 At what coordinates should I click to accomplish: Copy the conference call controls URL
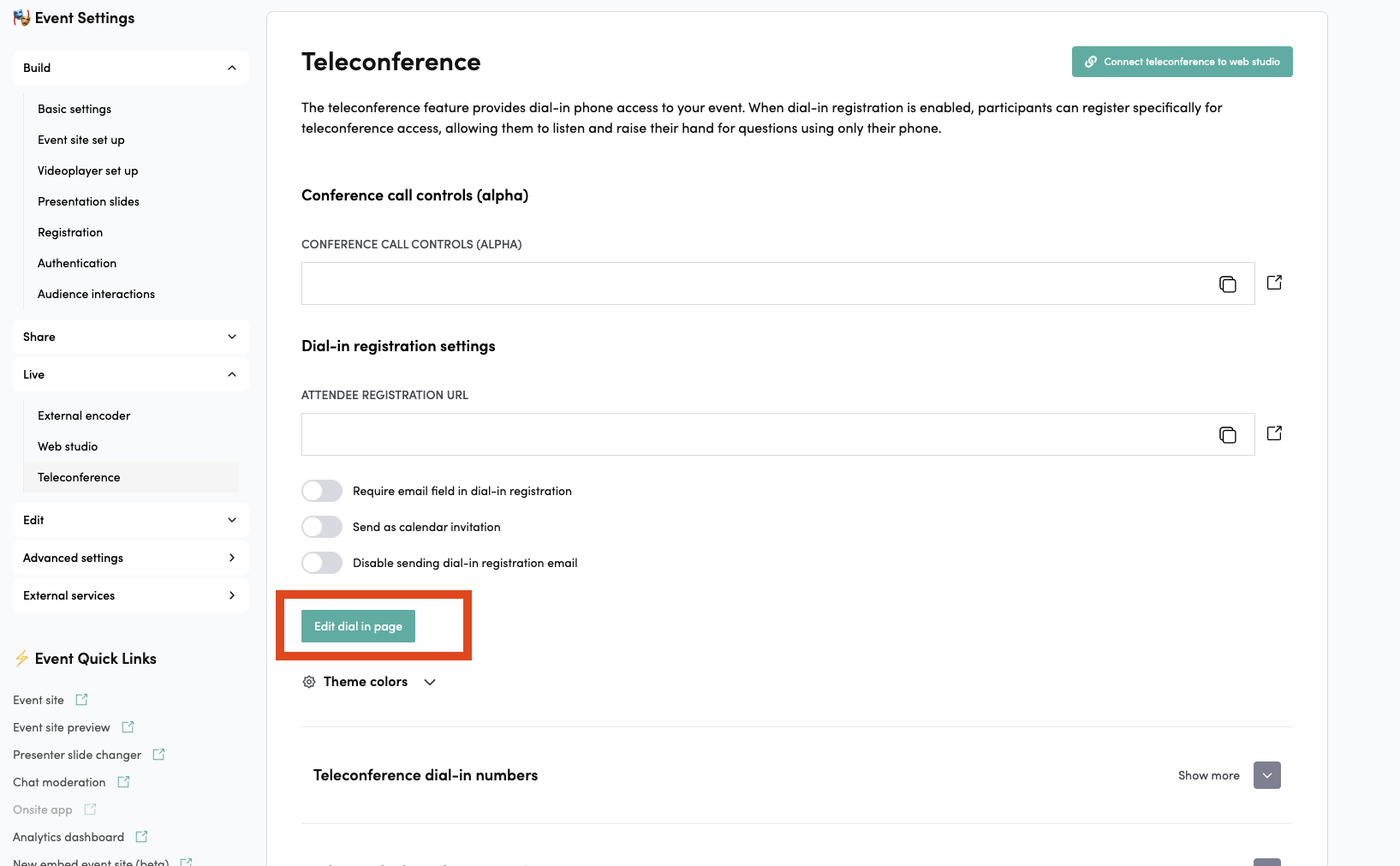click(x=1228, y=284)
